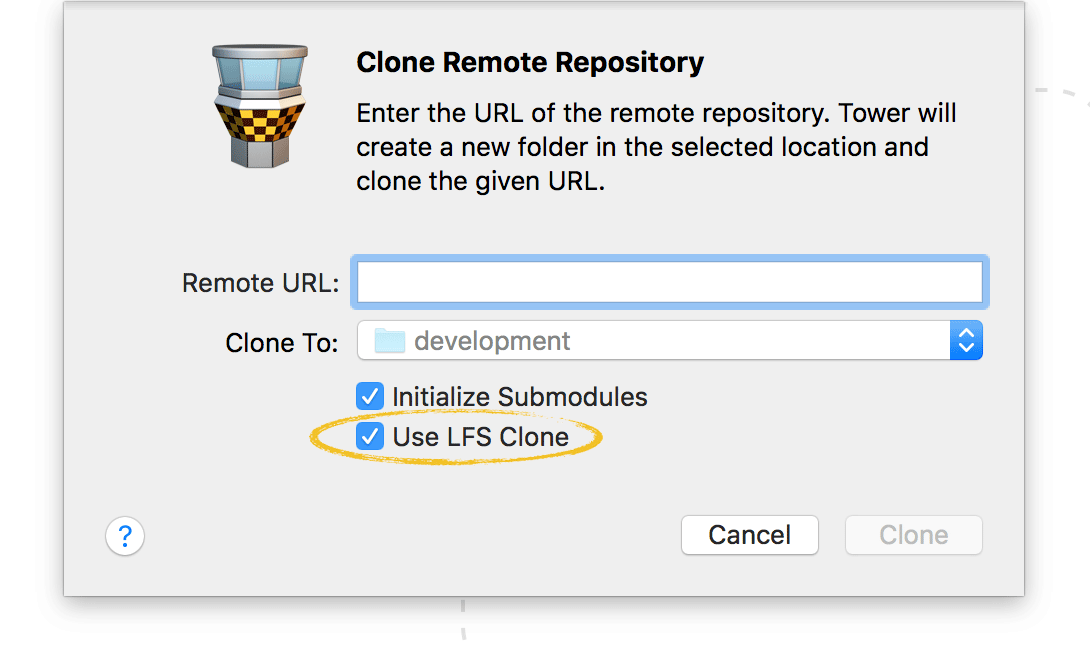
Task: Click the folder icon in Clone To
Action: (389, 341)
